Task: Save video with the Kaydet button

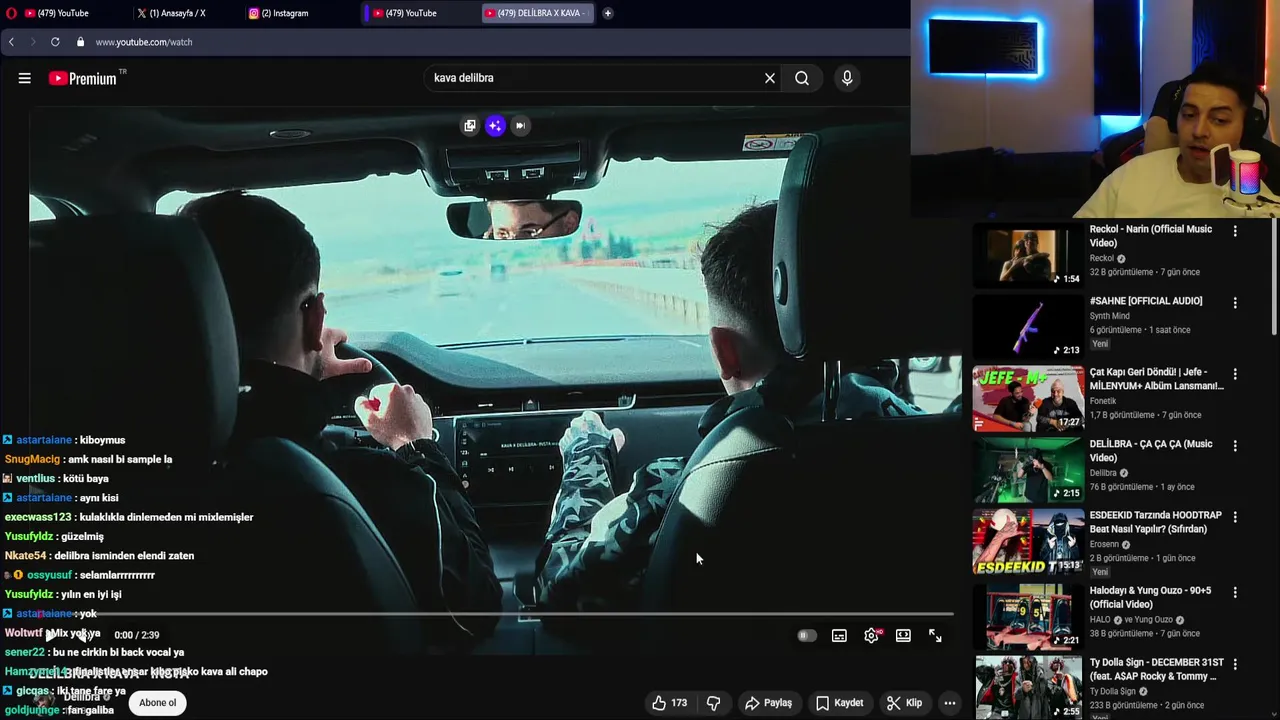Action: coord(839,703)
